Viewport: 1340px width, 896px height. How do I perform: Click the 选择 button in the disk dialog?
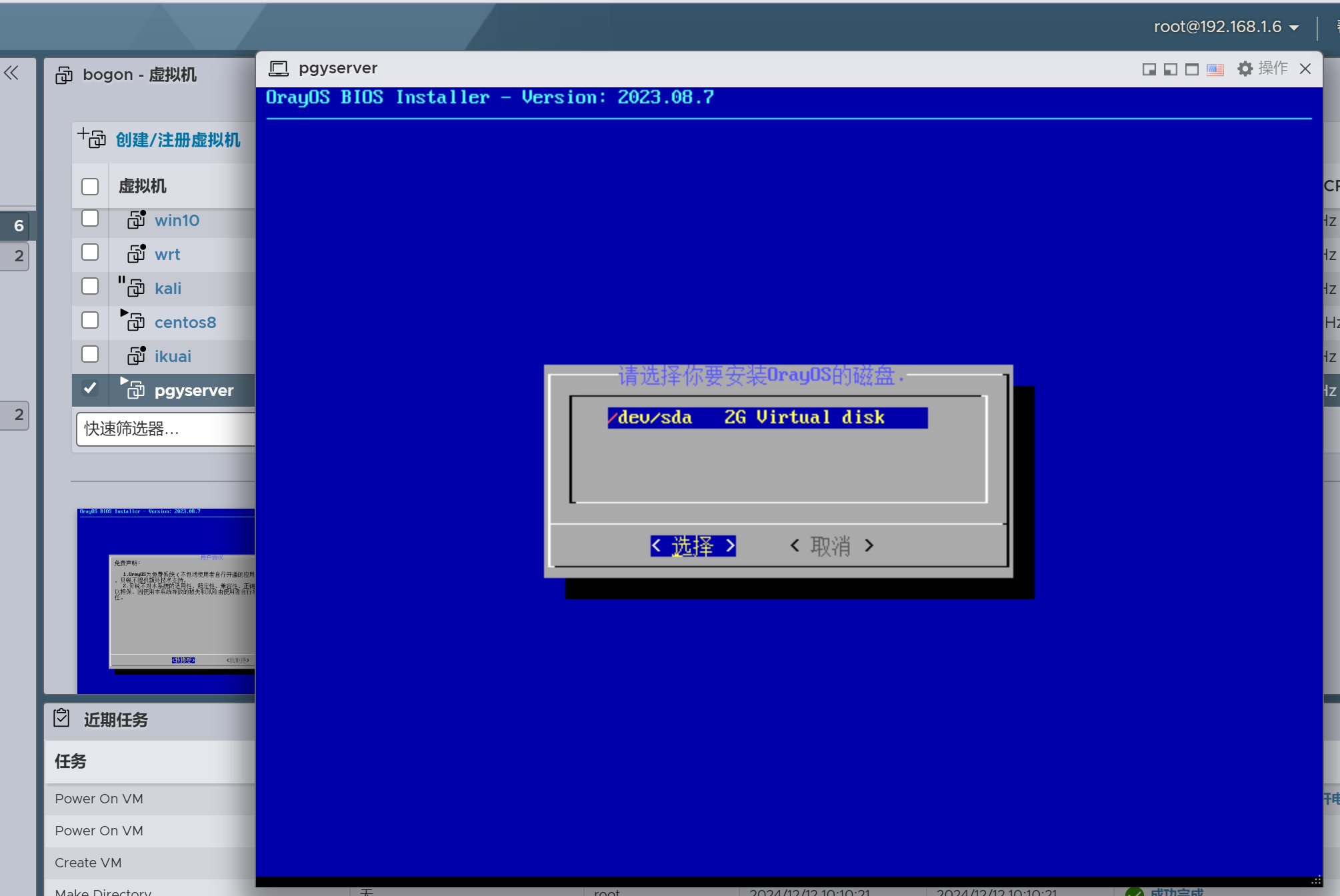click(693, 545)
